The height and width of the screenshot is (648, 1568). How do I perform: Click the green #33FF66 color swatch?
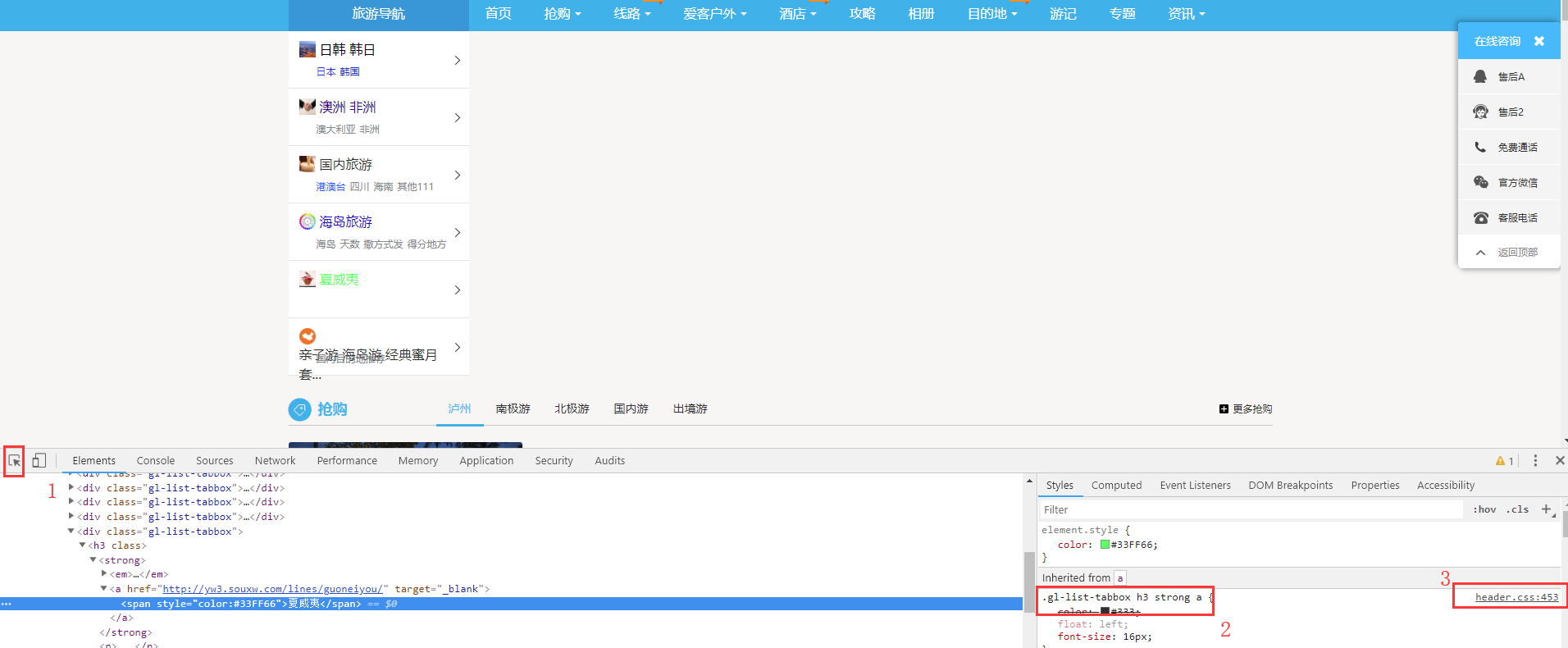[x=1105, y=545]
